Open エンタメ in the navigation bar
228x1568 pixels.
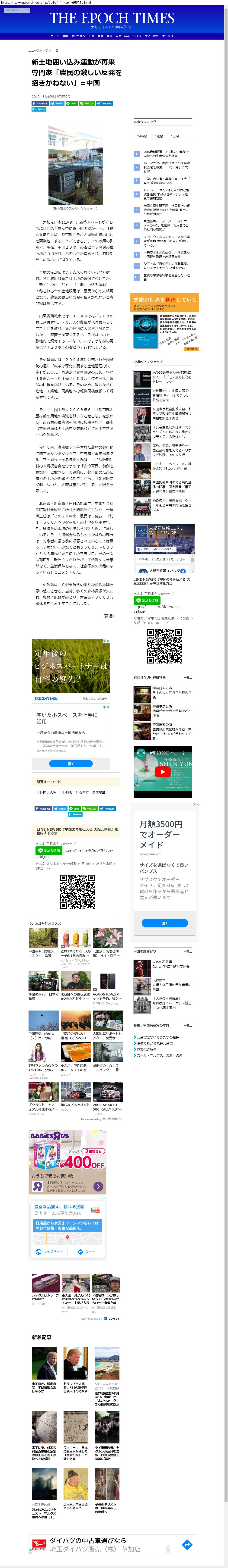coord(168,36)
